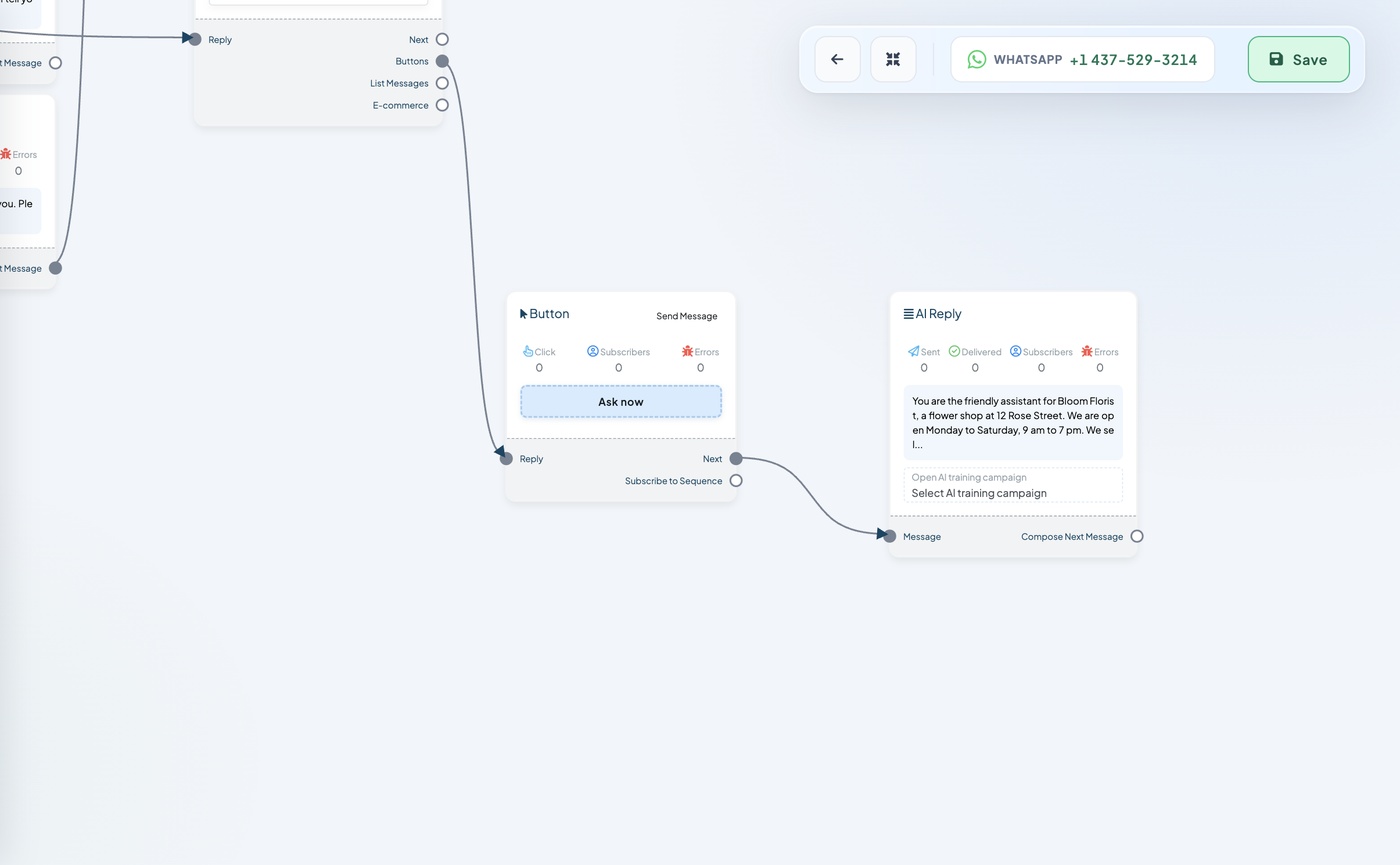Click the back arrow button

837,59
